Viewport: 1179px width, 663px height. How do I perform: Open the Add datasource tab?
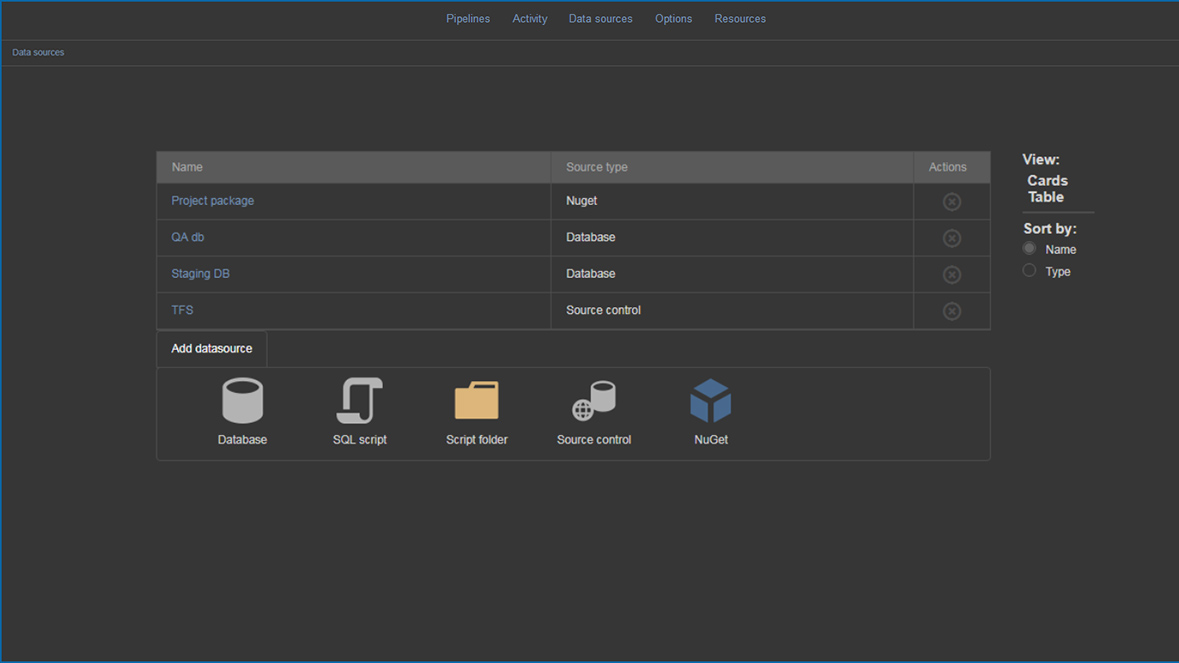pos(211,348)
